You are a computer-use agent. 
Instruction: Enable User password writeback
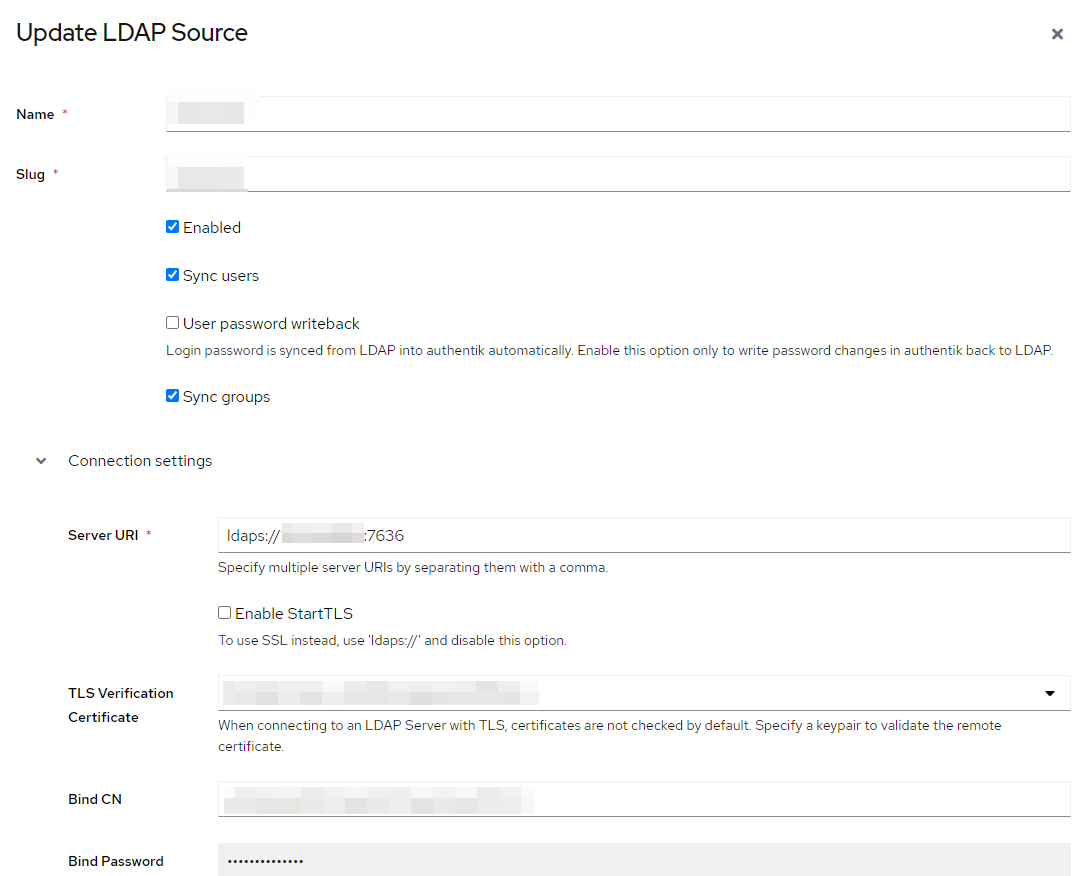click(x=172, y=322)
